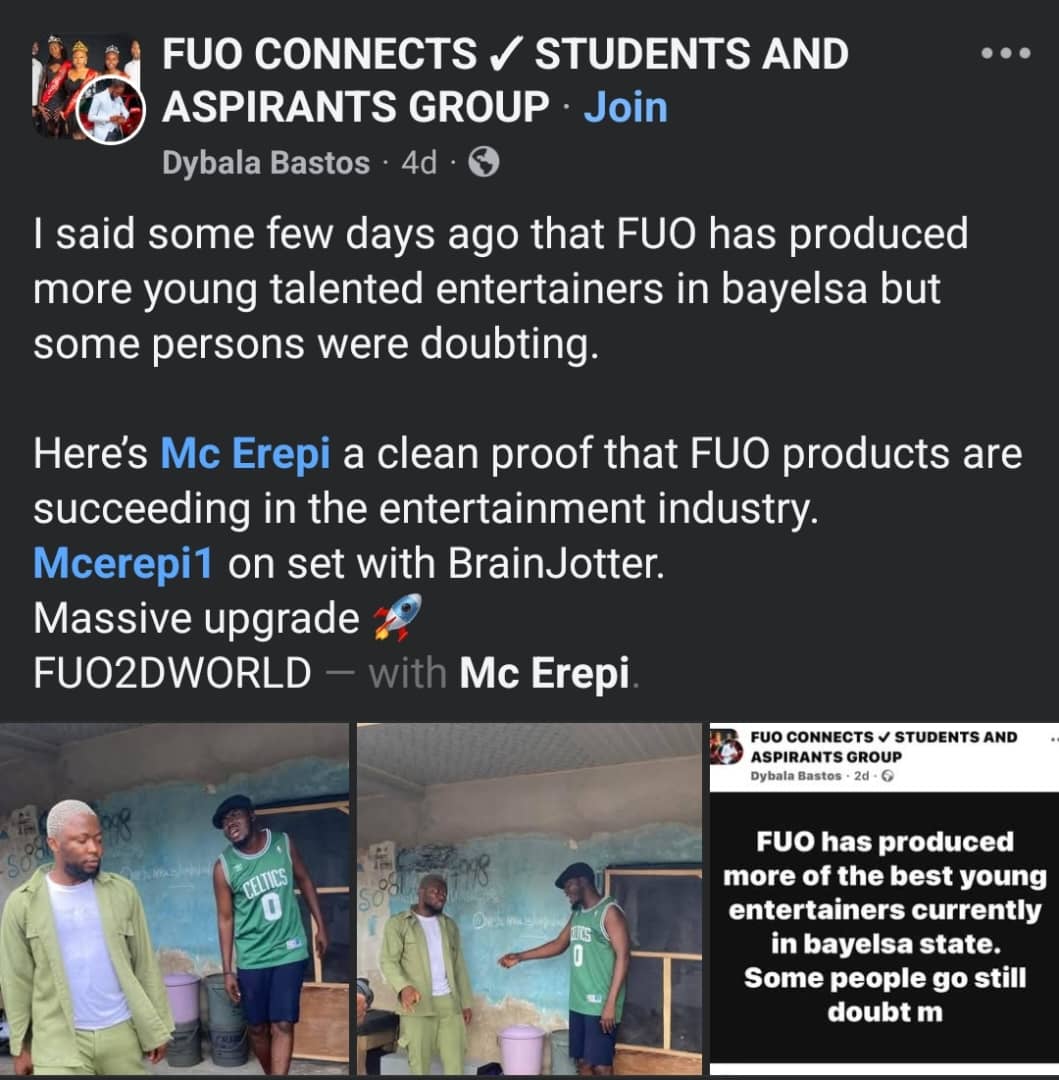Open Dybala Bastos author profile
This screenshot has height=1080, width=1059.
point(266,163)
